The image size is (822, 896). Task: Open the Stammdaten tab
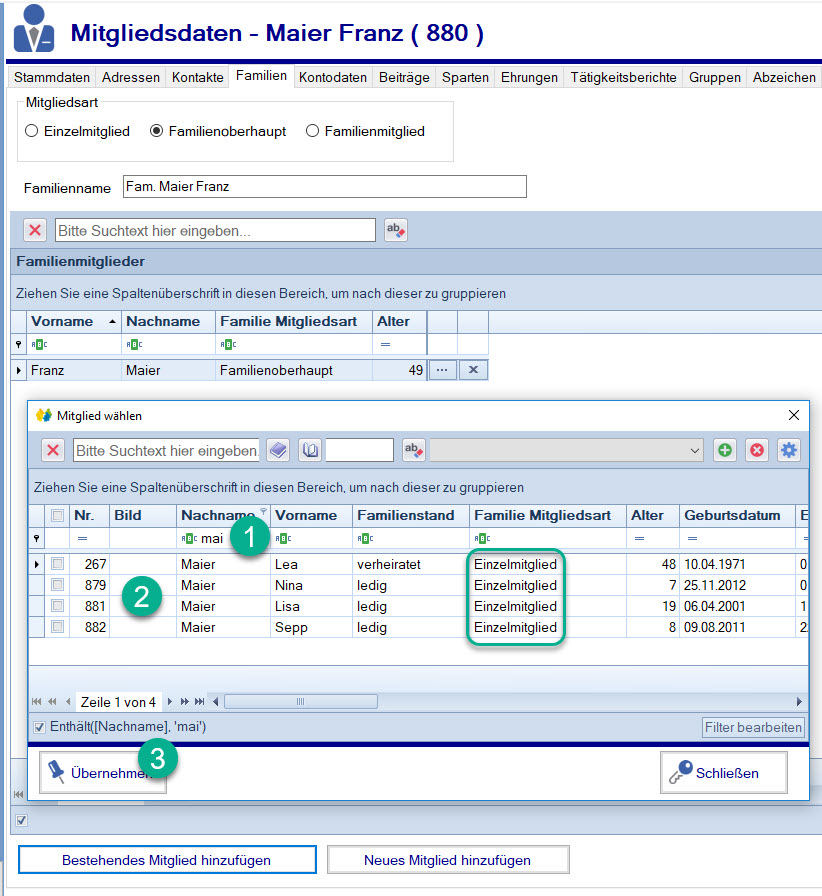[x=52, y=77]
